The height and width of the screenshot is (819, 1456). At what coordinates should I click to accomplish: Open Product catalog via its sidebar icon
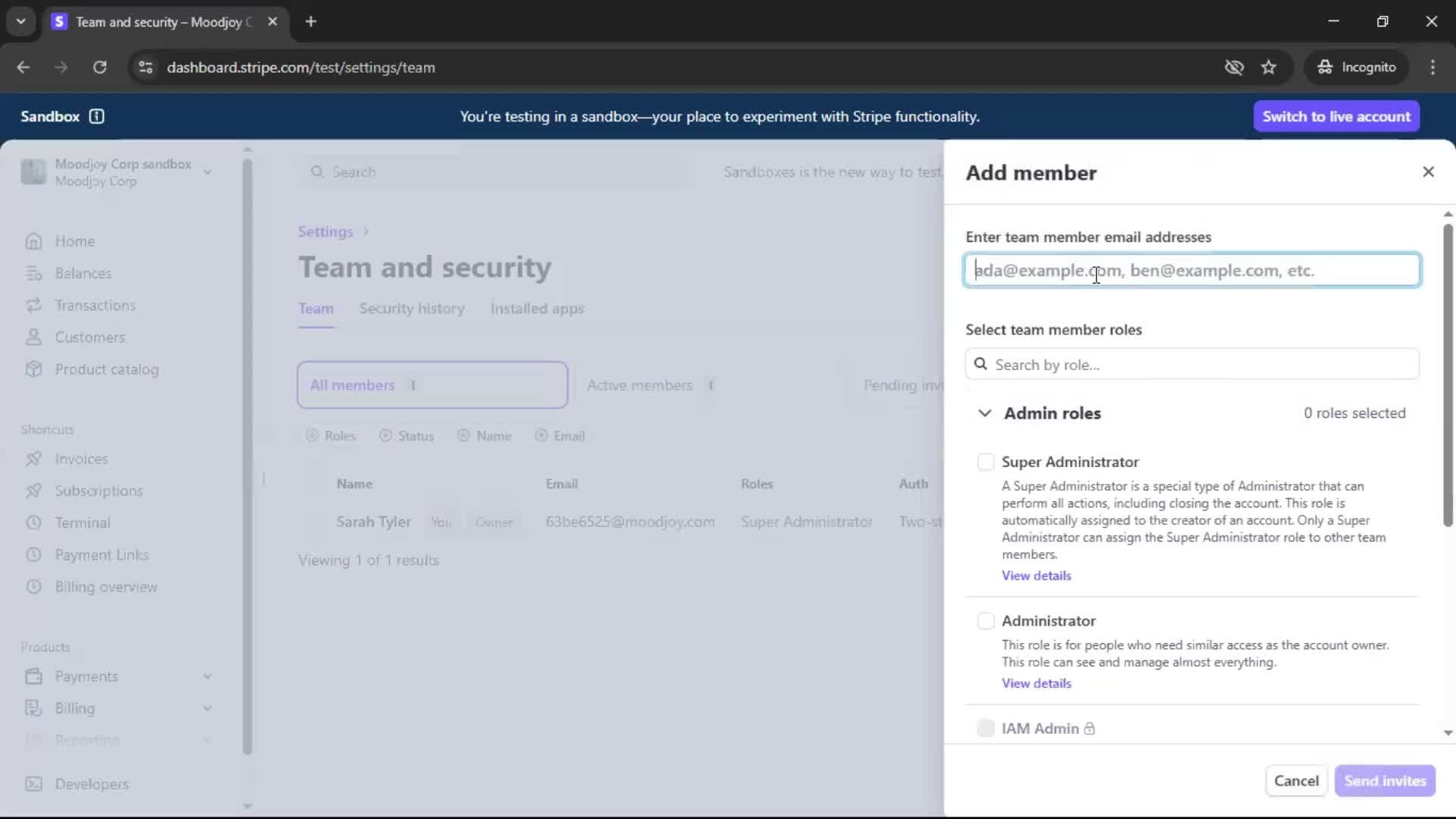click(x=33, y=369)
